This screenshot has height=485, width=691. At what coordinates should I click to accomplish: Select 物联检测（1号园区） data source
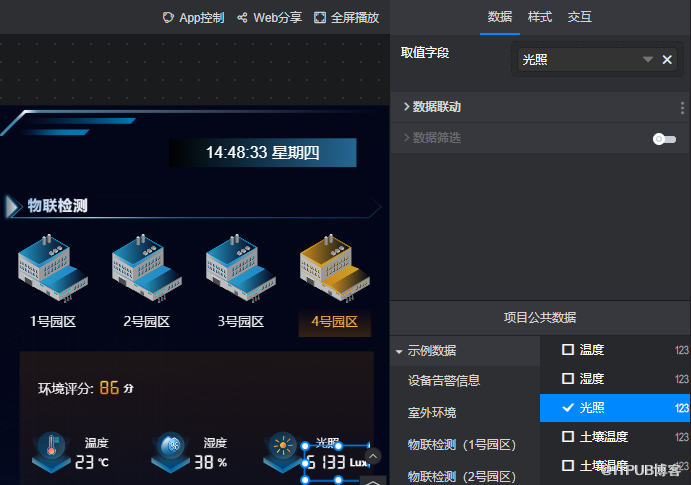(461, 445)
